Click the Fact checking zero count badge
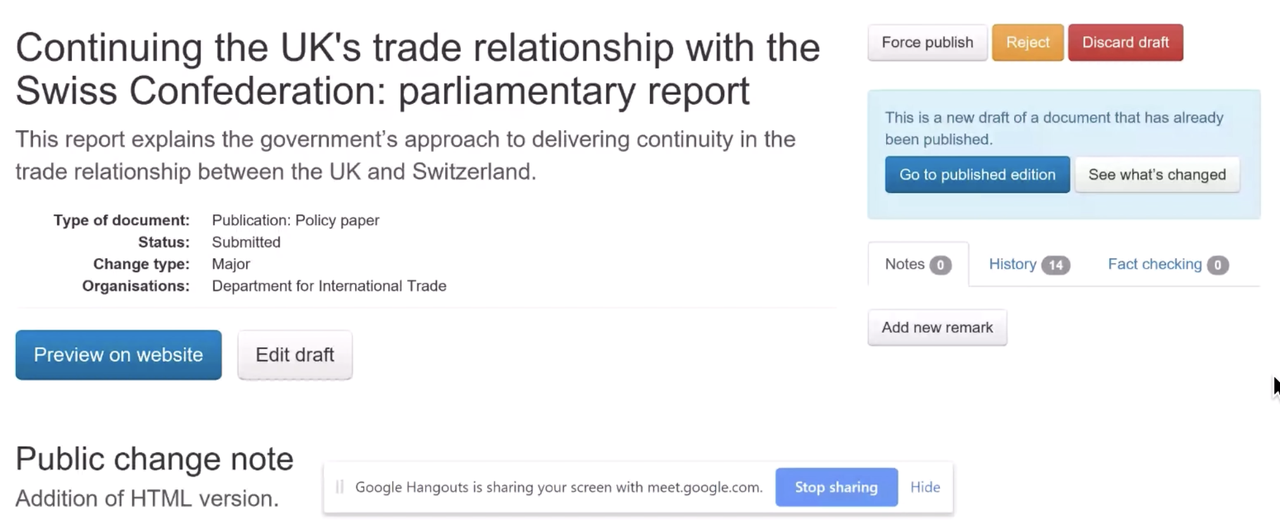The height and width of the screenshot is (520, 1280). (x=1217, y=266)
